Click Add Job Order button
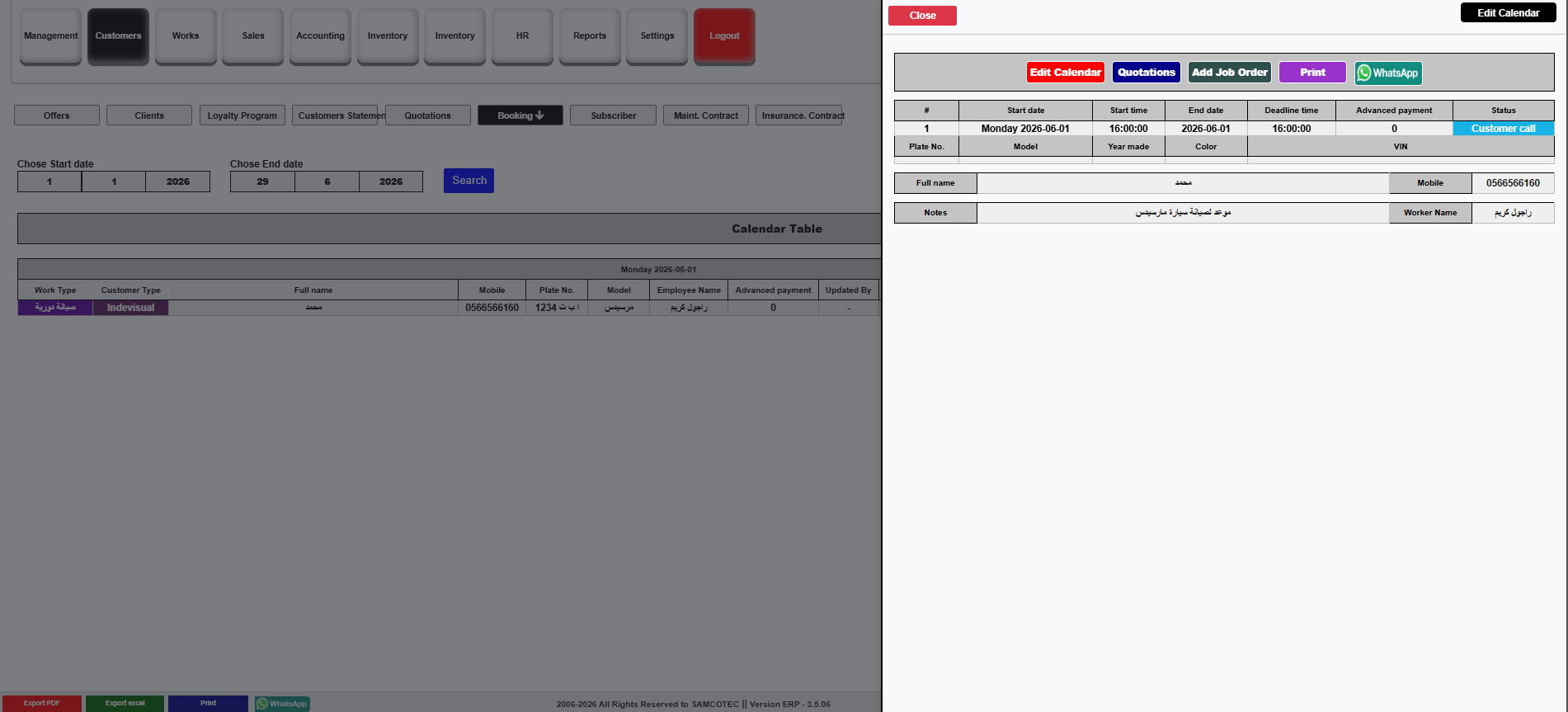Viewport: 1568px width, 712px height. pyautogui.click(x=1230, y=73)
